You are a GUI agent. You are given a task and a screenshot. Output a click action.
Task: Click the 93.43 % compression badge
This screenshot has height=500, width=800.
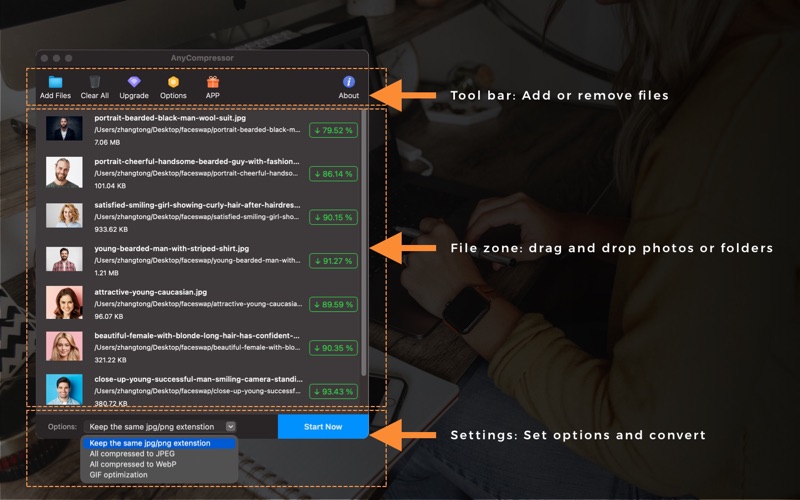(333, 391)
